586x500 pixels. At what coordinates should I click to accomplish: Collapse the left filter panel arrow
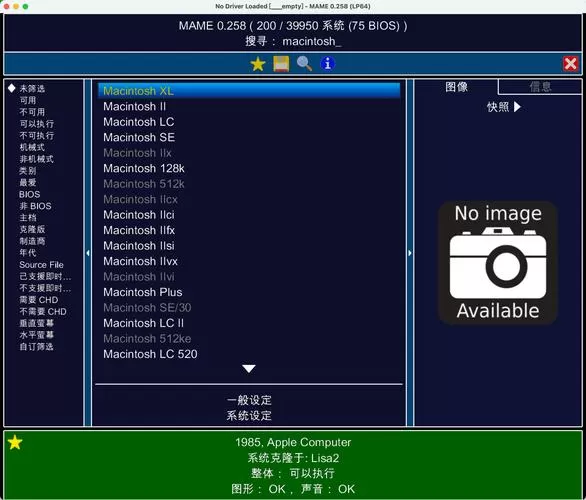[88, 253]
